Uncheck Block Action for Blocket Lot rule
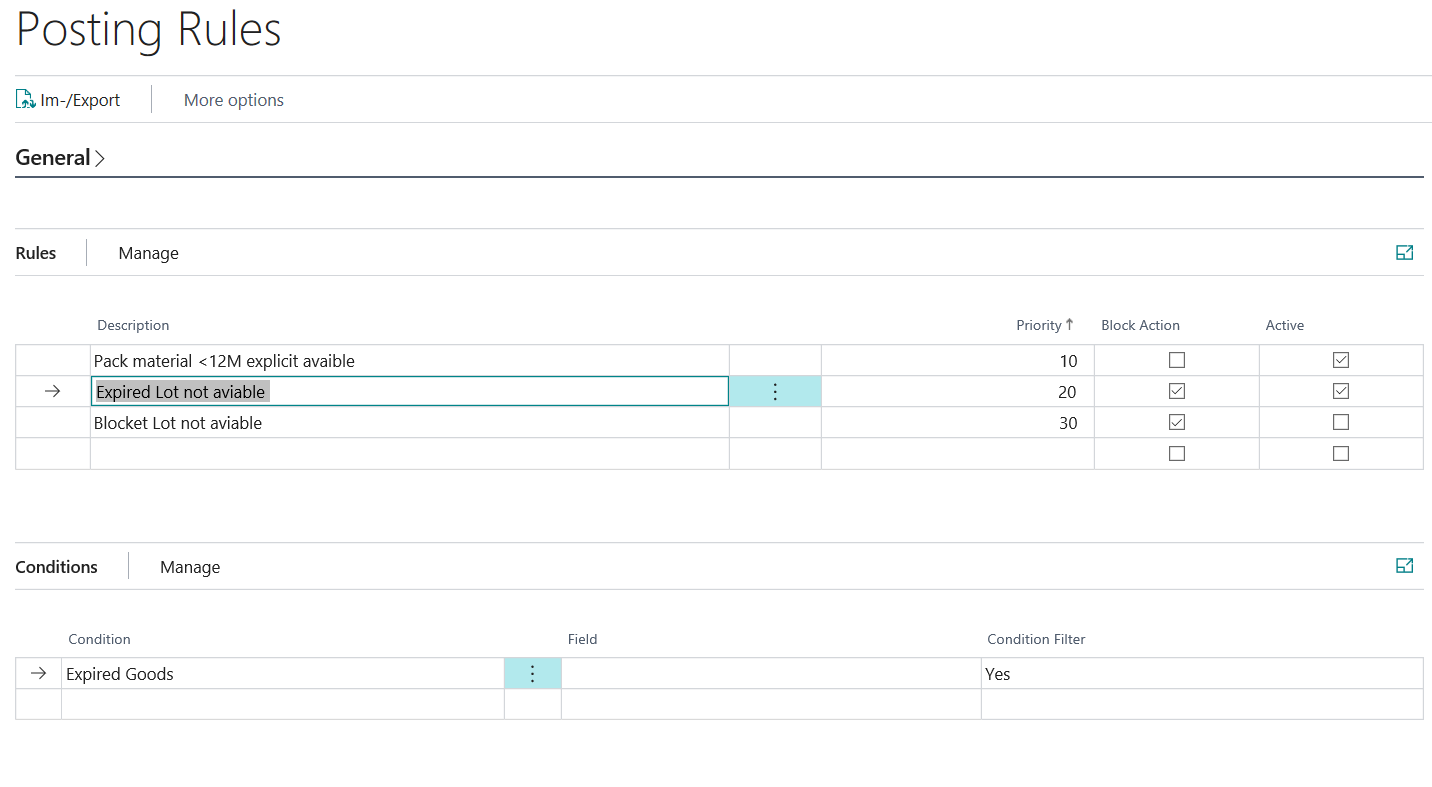 click(1177, 422)
